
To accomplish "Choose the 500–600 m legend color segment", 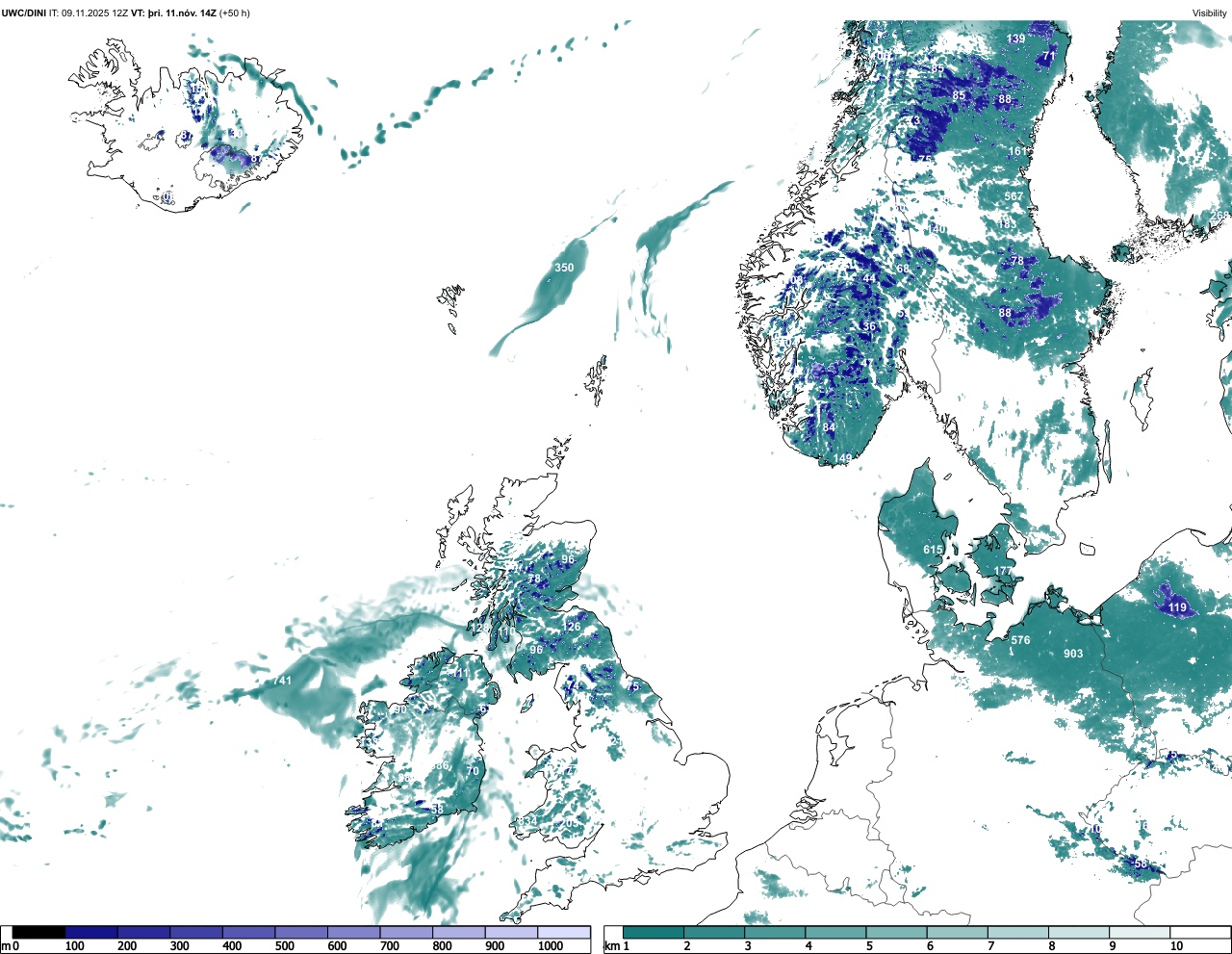I will pos(301,932).
